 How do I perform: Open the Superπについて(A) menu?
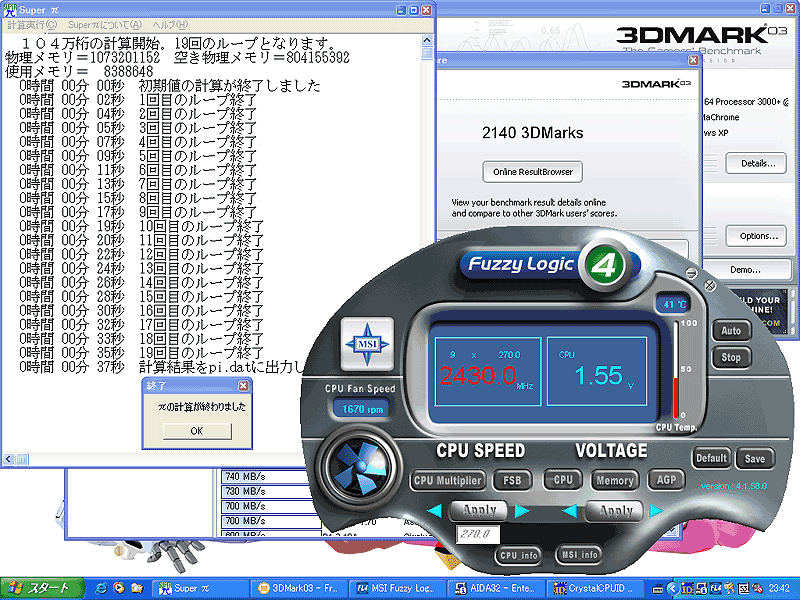coord(104,24)
